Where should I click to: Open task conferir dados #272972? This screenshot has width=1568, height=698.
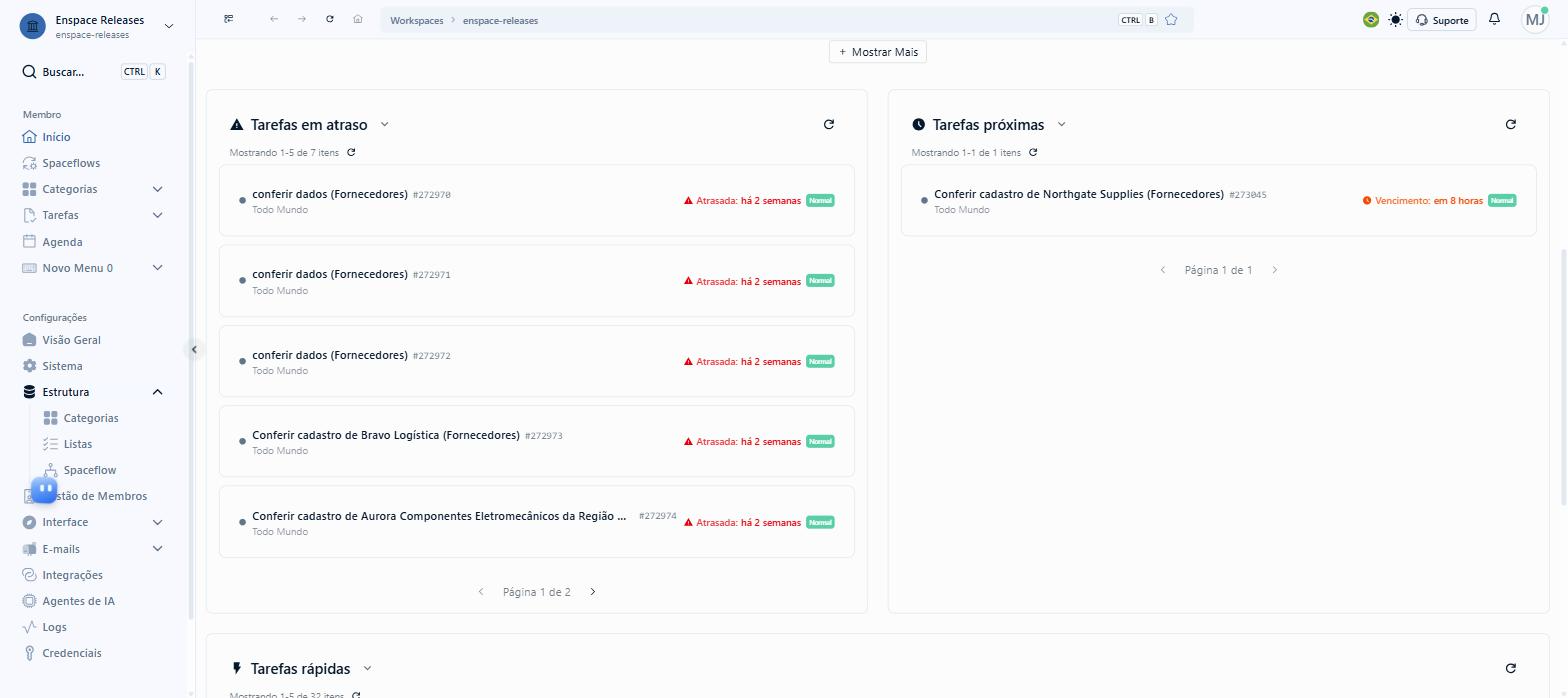coord(537,361)
